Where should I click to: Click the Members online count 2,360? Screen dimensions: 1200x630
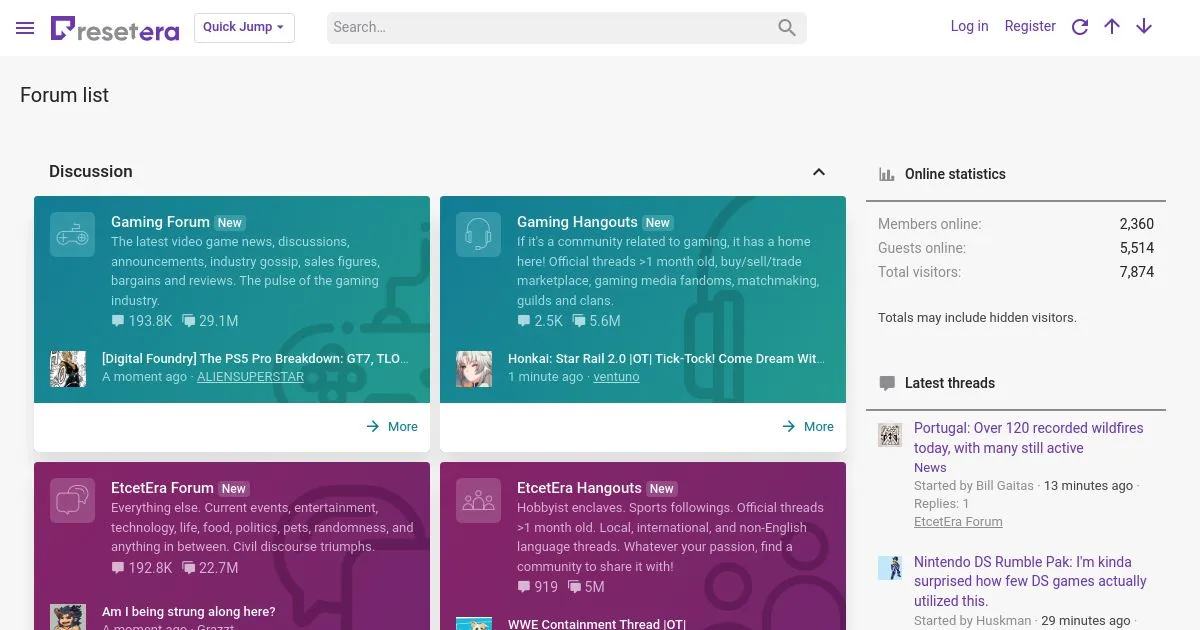(x=1137, y=224)
